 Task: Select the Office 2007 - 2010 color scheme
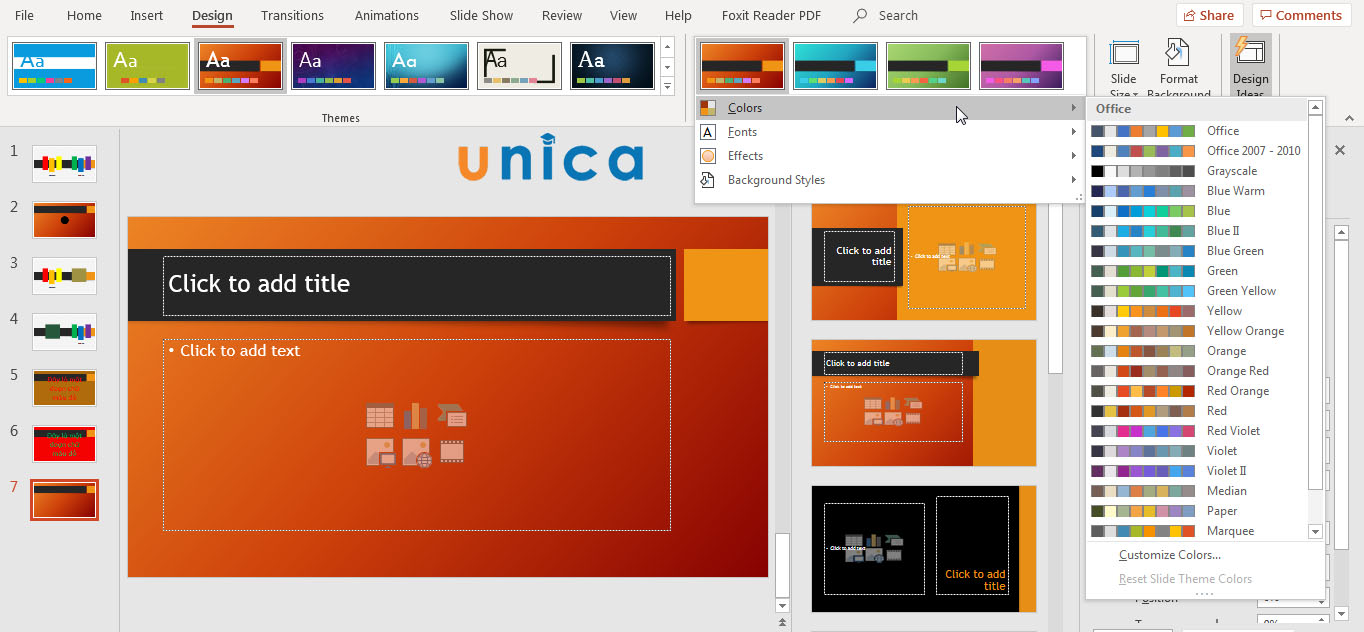(x=1197, y=151)
